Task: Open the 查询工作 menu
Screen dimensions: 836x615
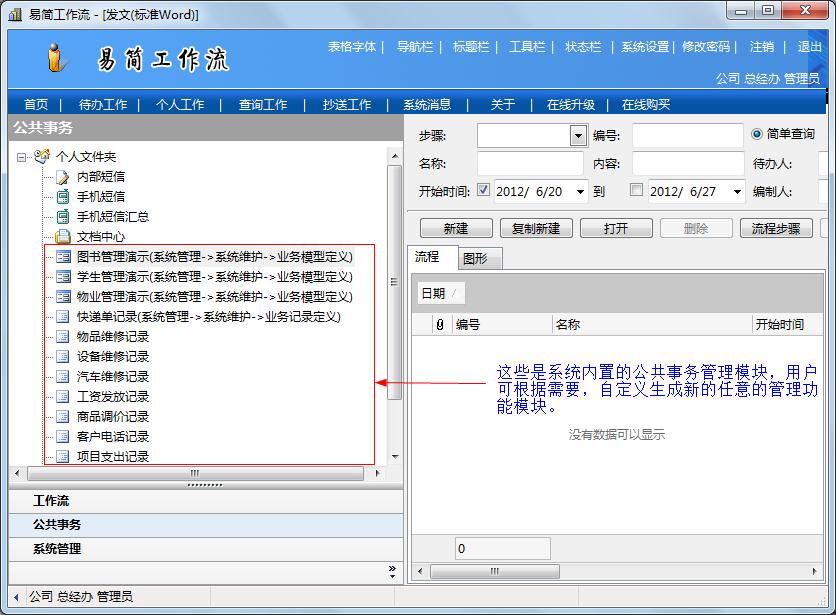Action: click(263, 105)
